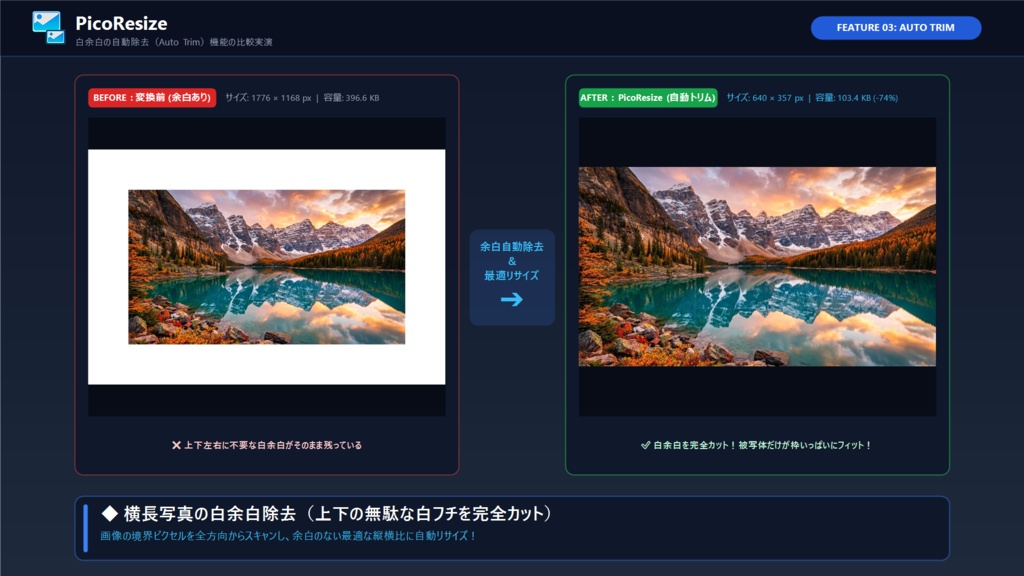Screen dimensions: 1024x576
Task: Click the after file size 103.4 KB (-74%)
Action: [856, 98]
